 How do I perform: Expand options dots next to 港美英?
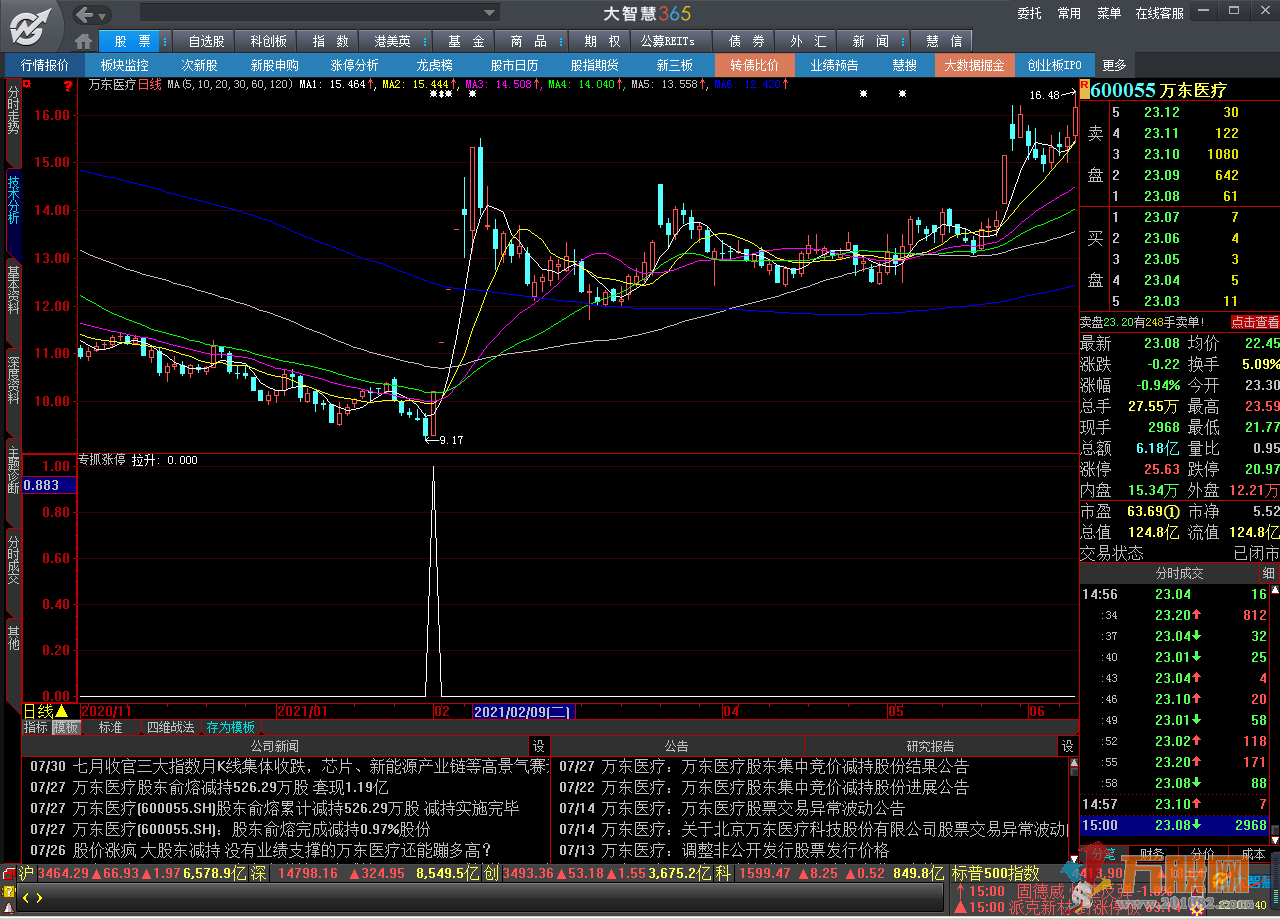tap(426, 41)
